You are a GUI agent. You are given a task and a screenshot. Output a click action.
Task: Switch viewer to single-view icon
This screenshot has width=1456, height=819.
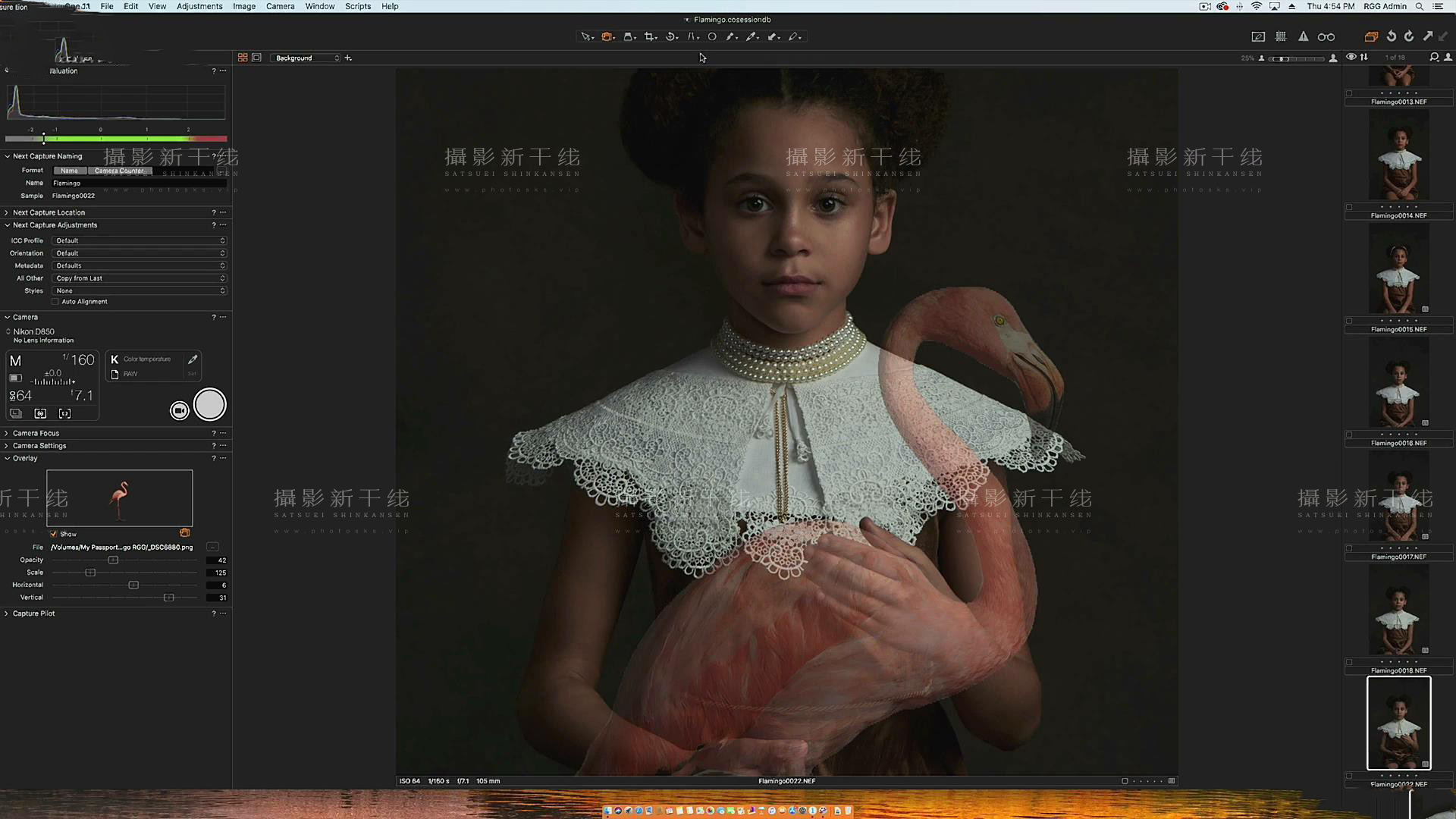(256, 58)
